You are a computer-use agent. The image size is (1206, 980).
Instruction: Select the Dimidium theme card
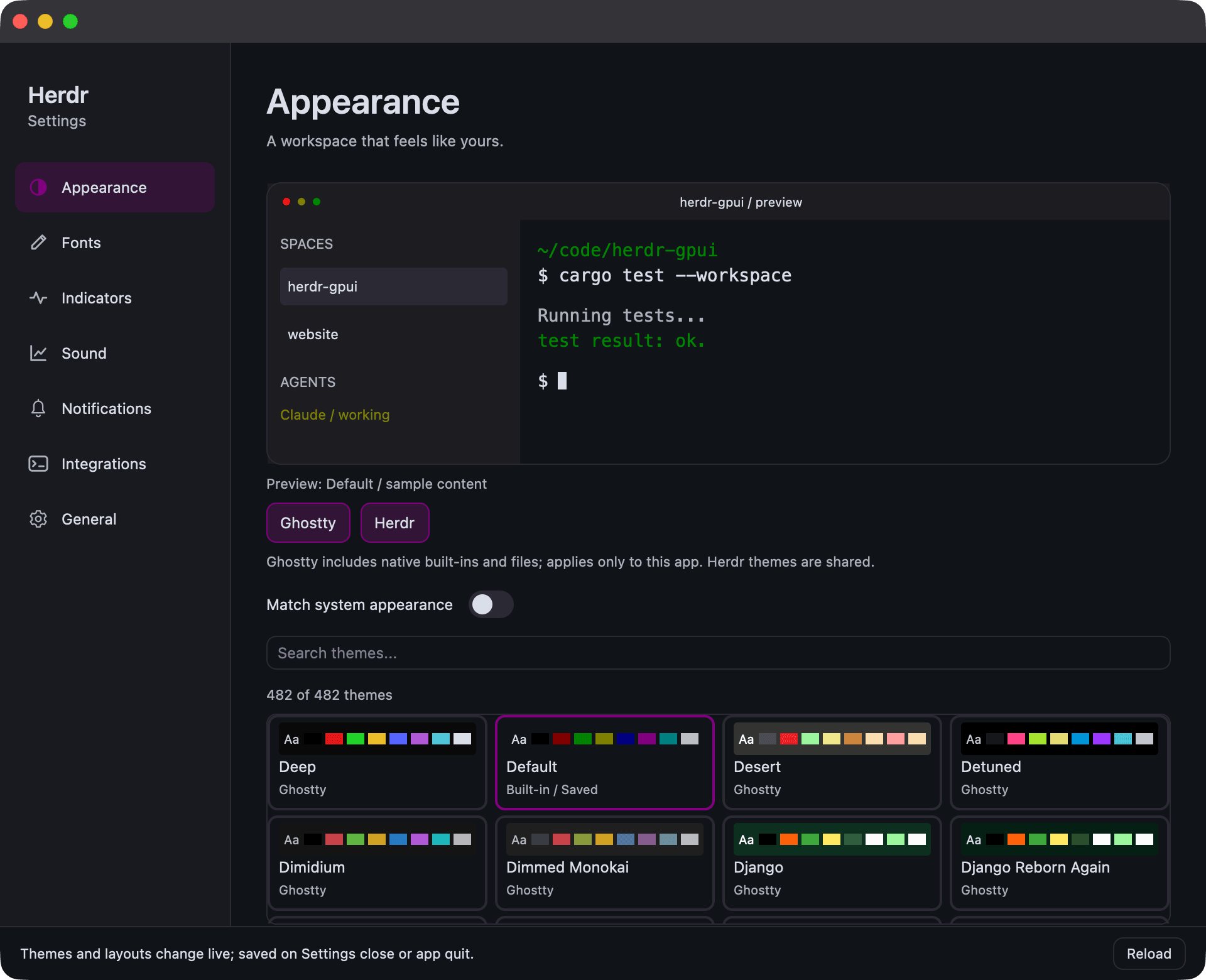(x=378, y=863)
